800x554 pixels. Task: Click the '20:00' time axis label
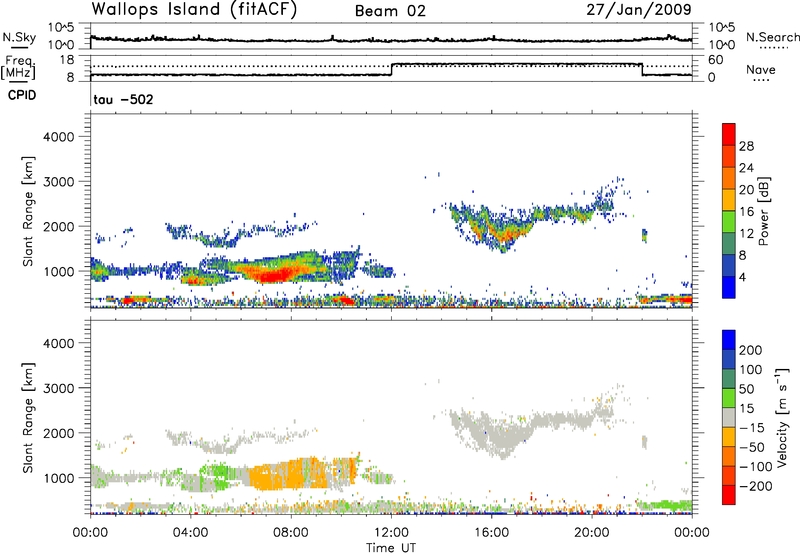tap(592, 533)
